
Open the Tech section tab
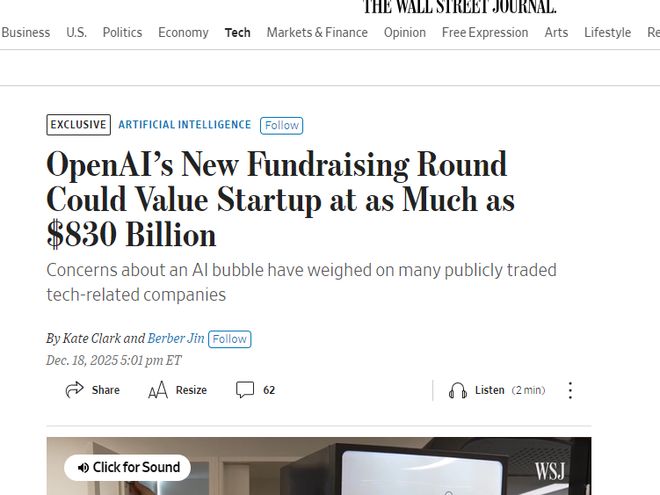(x=238, y=32)
